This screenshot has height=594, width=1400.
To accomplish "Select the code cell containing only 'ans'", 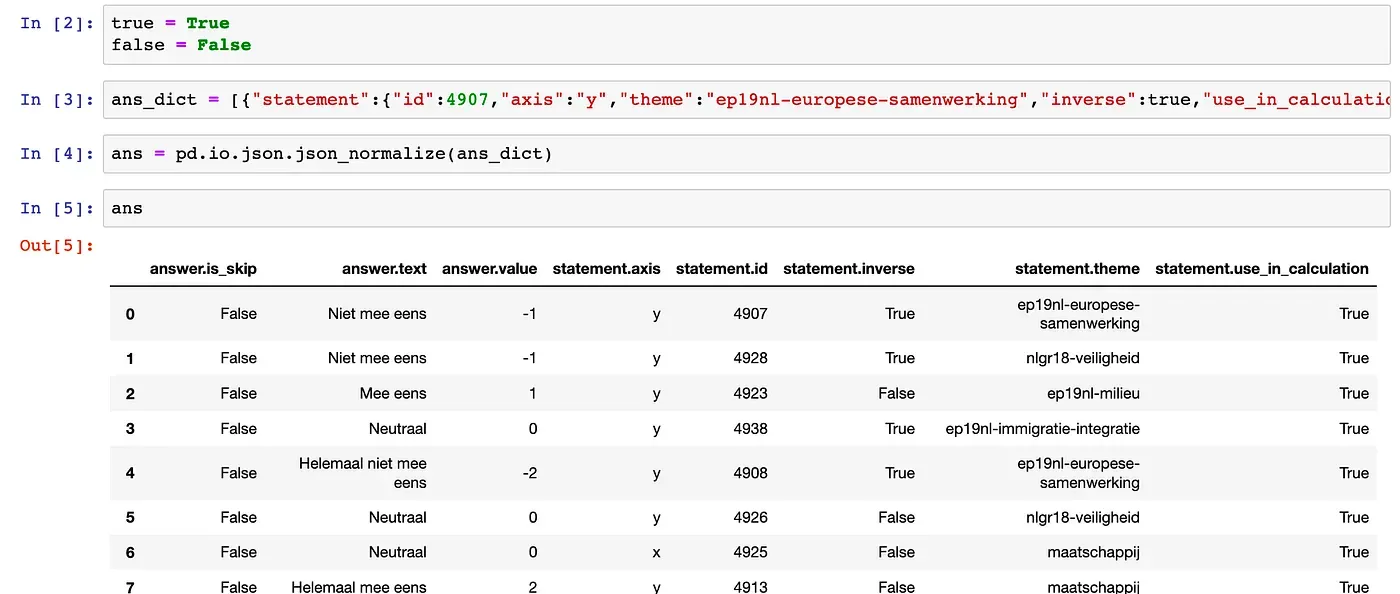I will [746, 208].
